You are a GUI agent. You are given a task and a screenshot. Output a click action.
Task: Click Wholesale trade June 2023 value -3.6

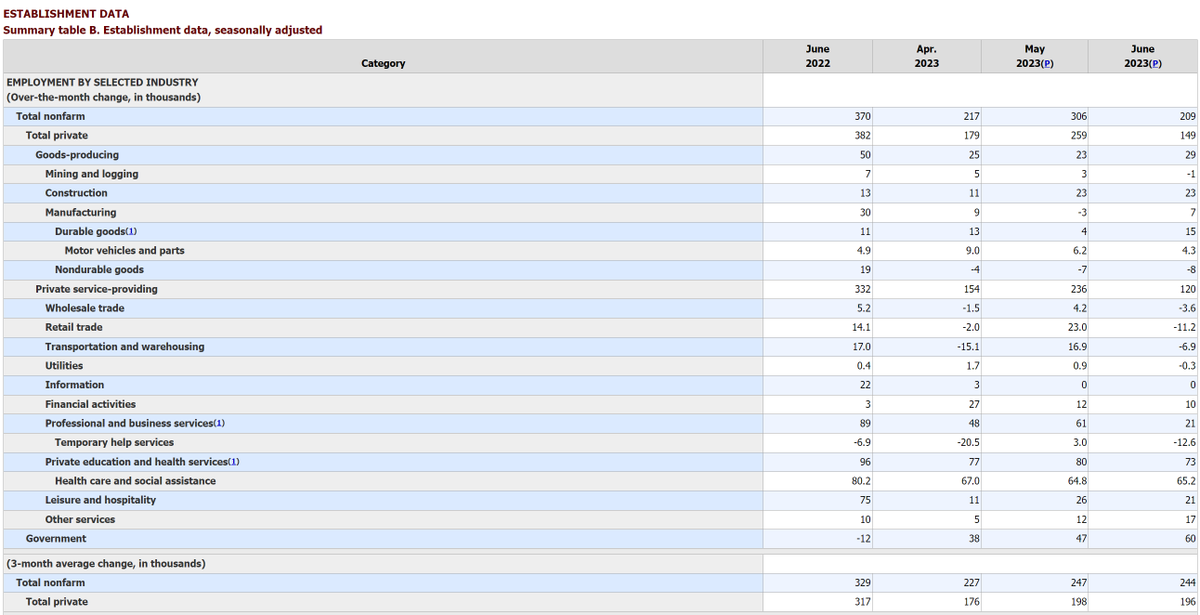click(1186, 308)
